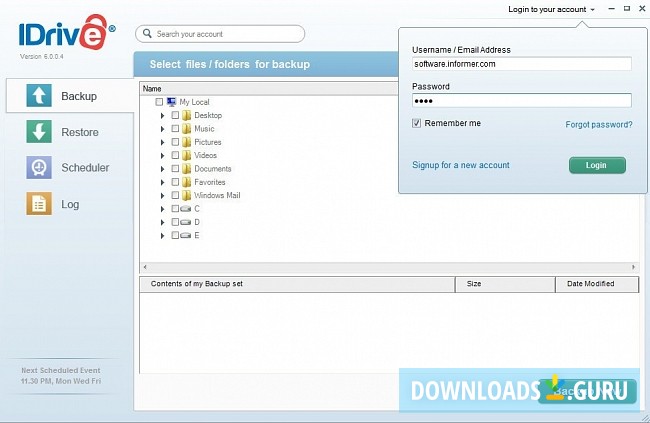Expand the E drive tree node
Image resolution: width=650 pixels, height=423 pixels.
(x=162, y=236)
